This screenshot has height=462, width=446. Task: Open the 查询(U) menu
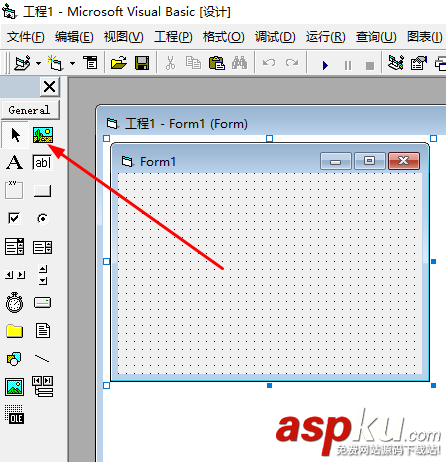(x=376, y=37)
